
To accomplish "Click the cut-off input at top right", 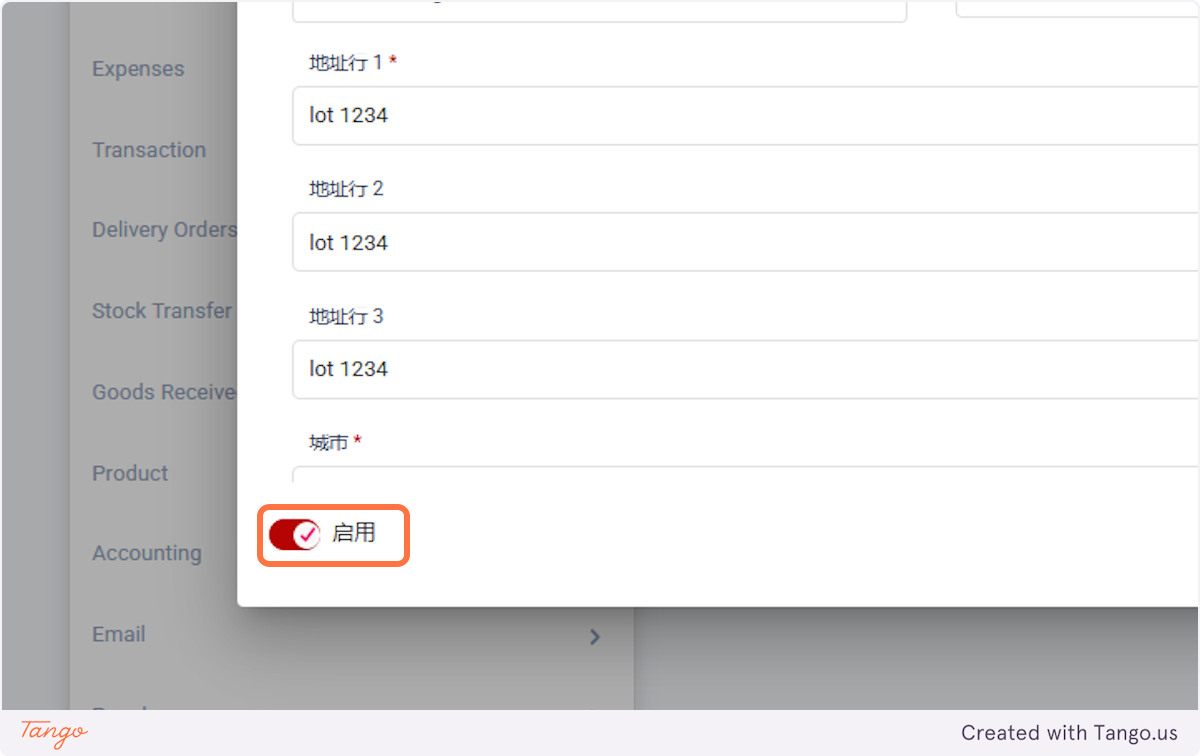I will click(1078, 8).
